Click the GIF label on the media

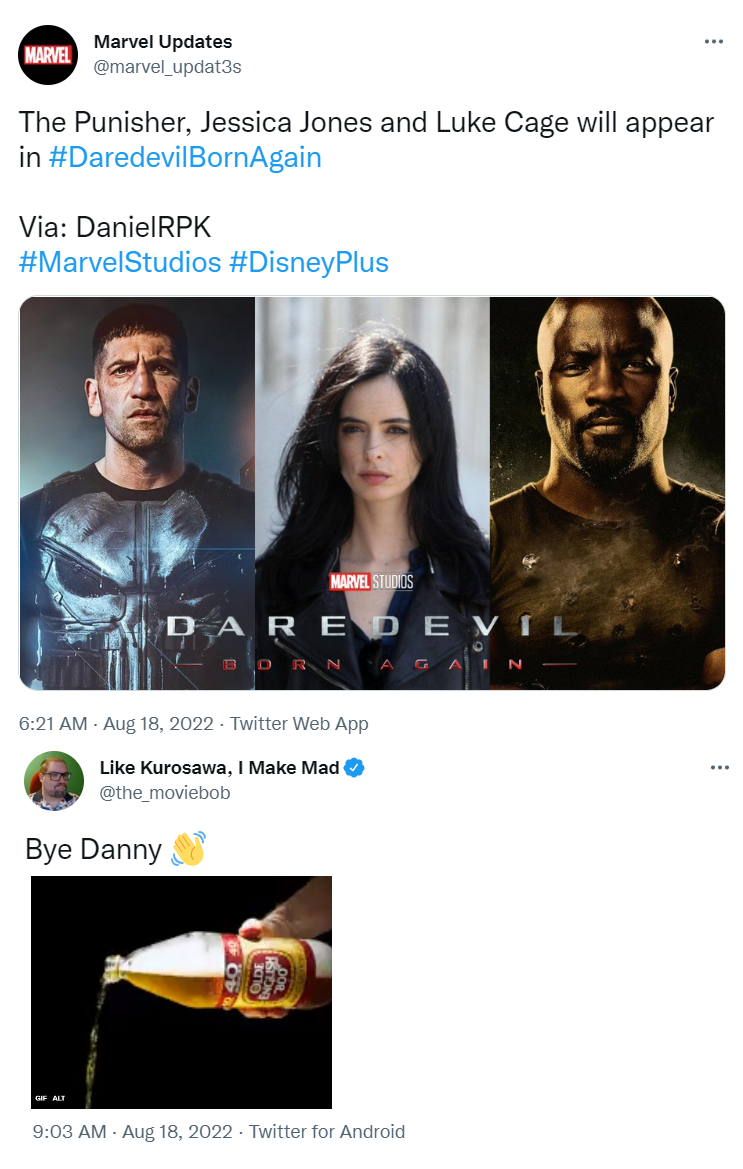pyautogui.click(x=40, y=1097)
